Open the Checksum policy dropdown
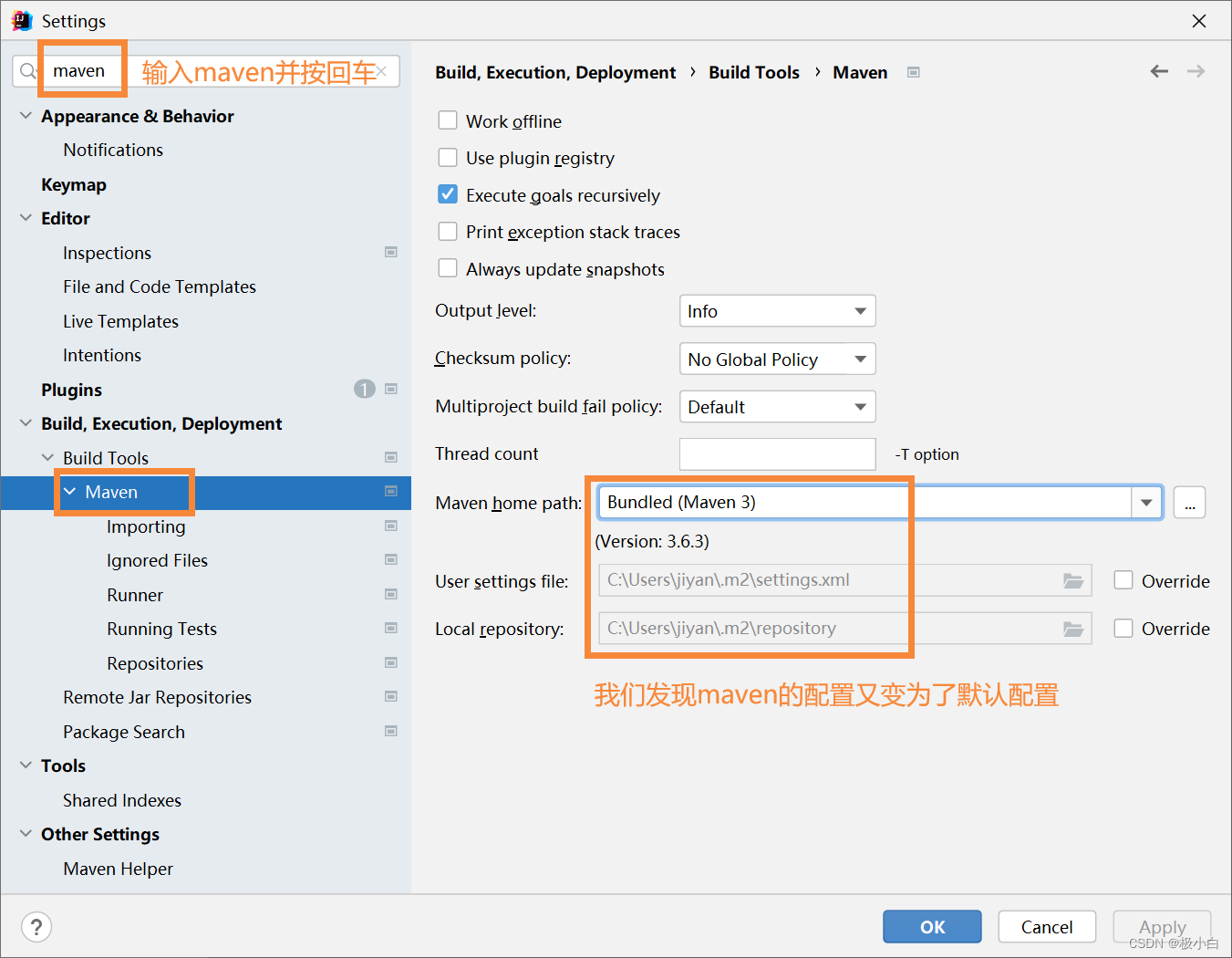The image size is (1232, 958). [778, 359]
